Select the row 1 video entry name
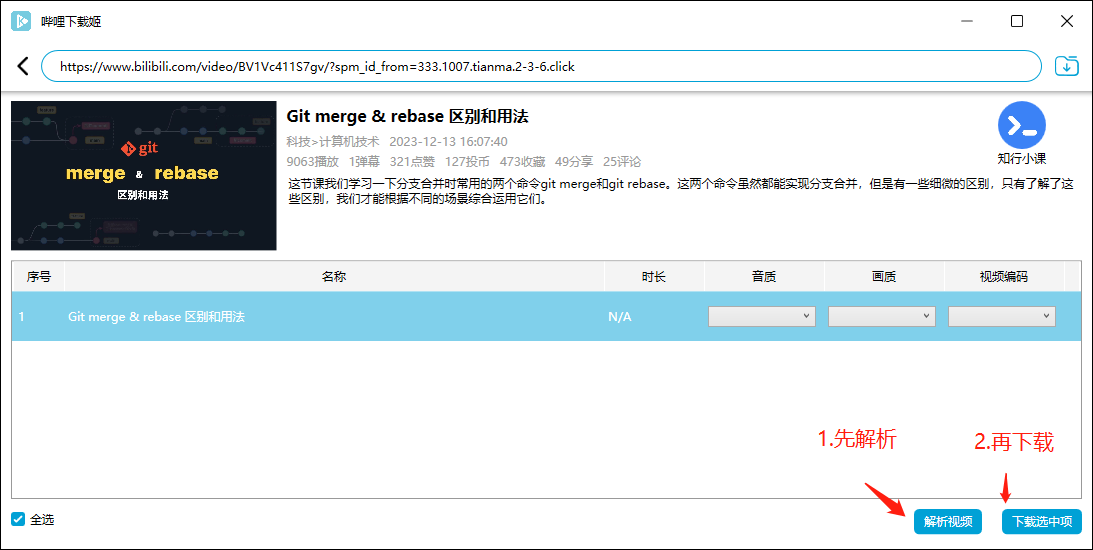 pos(156,317)
